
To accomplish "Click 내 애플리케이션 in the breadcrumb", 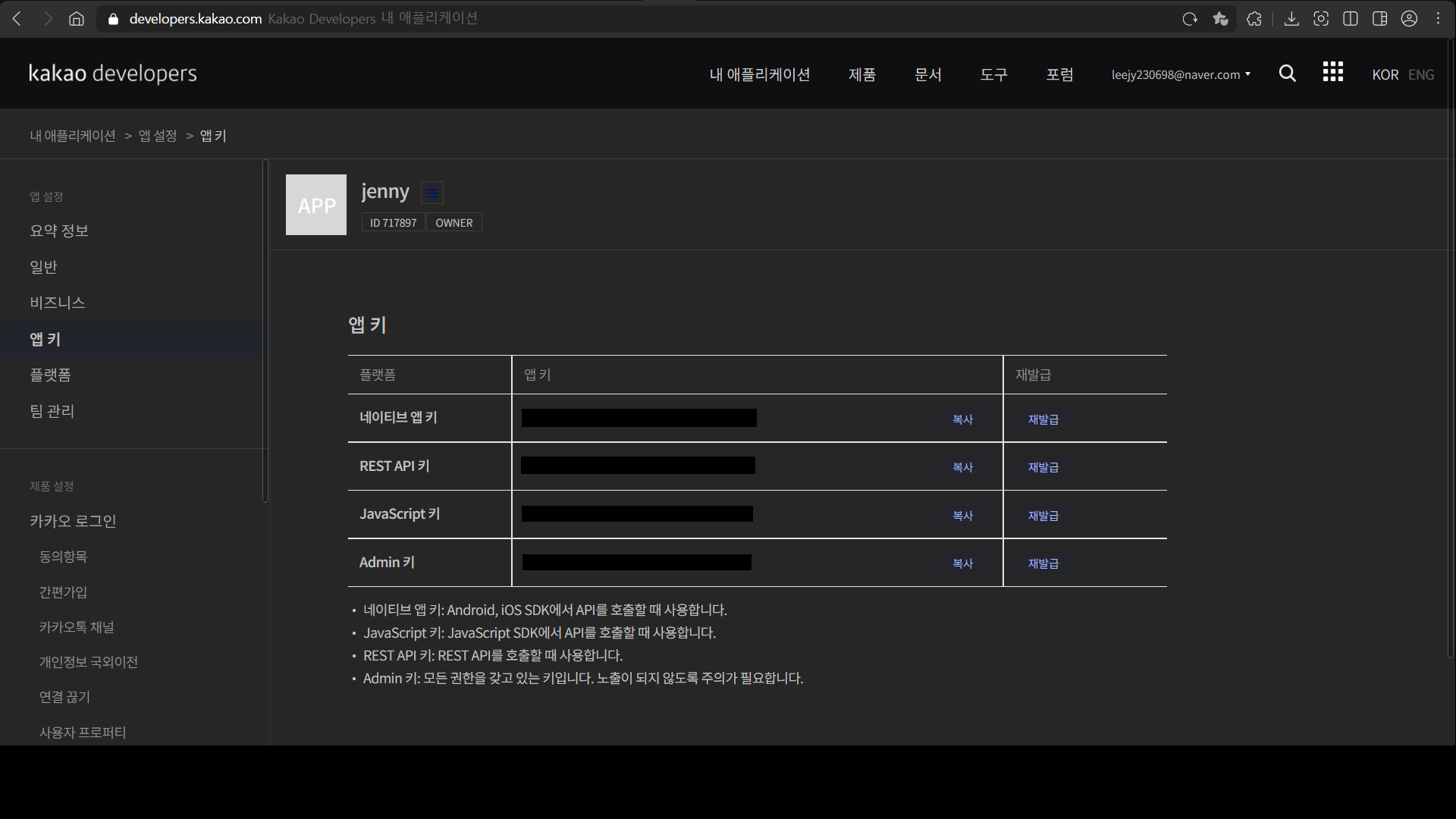I will [73, 136].
